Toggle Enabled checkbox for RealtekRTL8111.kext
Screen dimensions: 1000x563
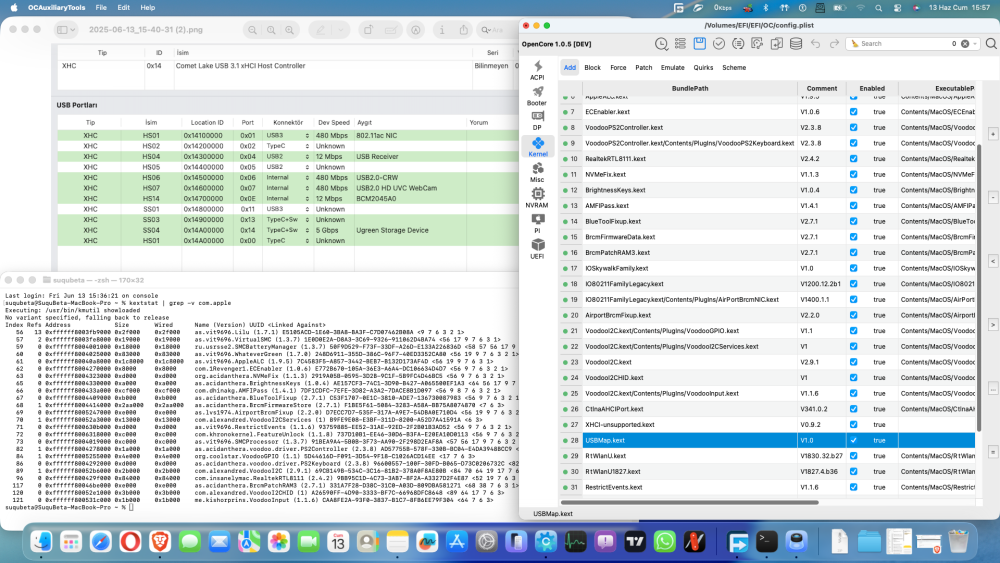pos(853,159)
